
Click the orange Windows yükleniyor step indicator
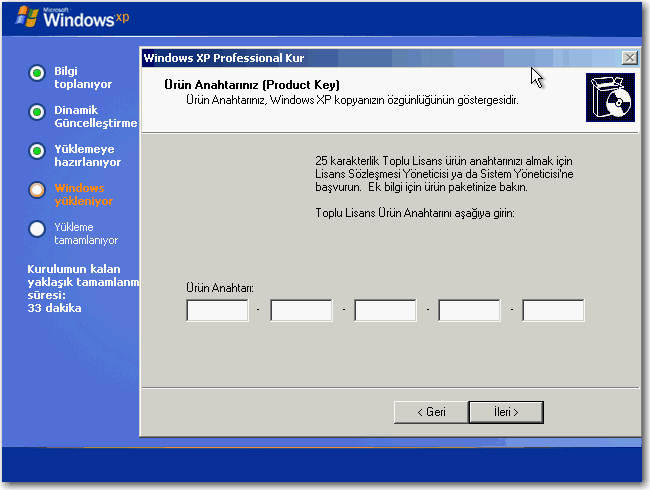click(x=37, y=190)
